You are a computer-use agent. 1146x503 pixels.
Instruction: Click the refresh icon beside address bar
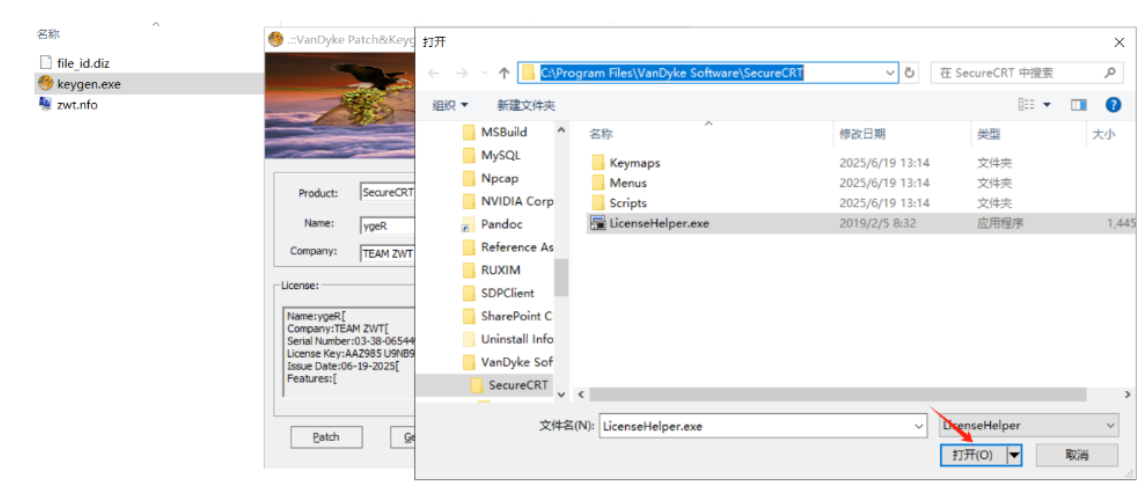(x=910, y=73)
